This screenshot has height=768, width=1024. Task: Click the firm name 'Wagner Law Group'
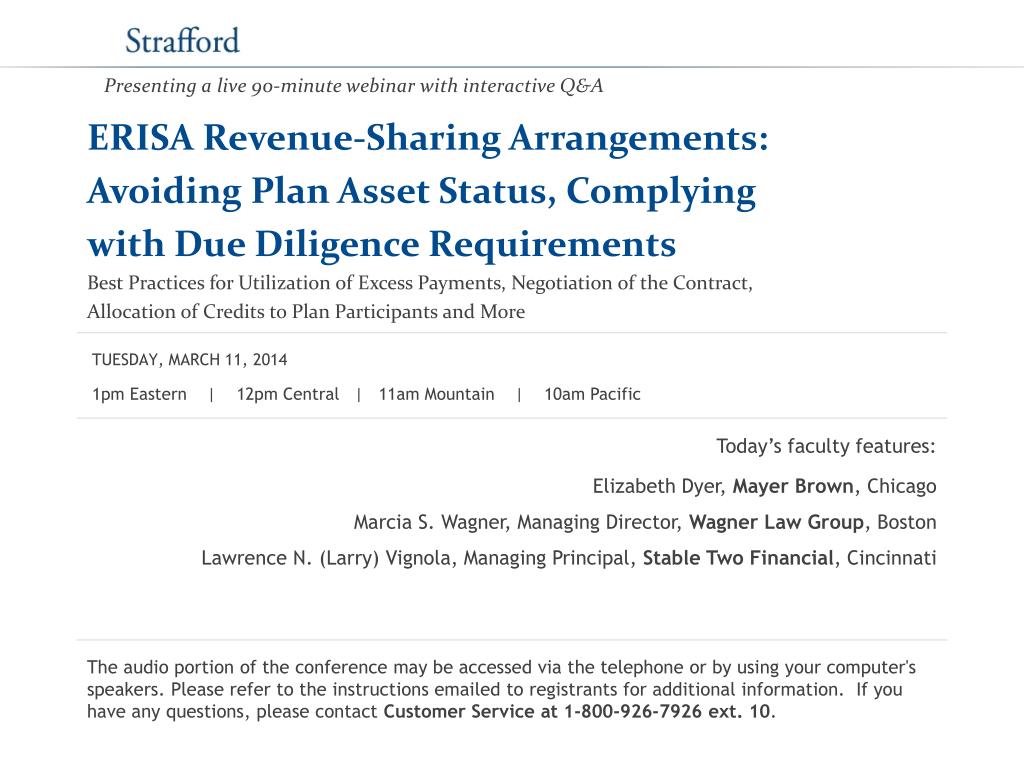coord(776,522)
